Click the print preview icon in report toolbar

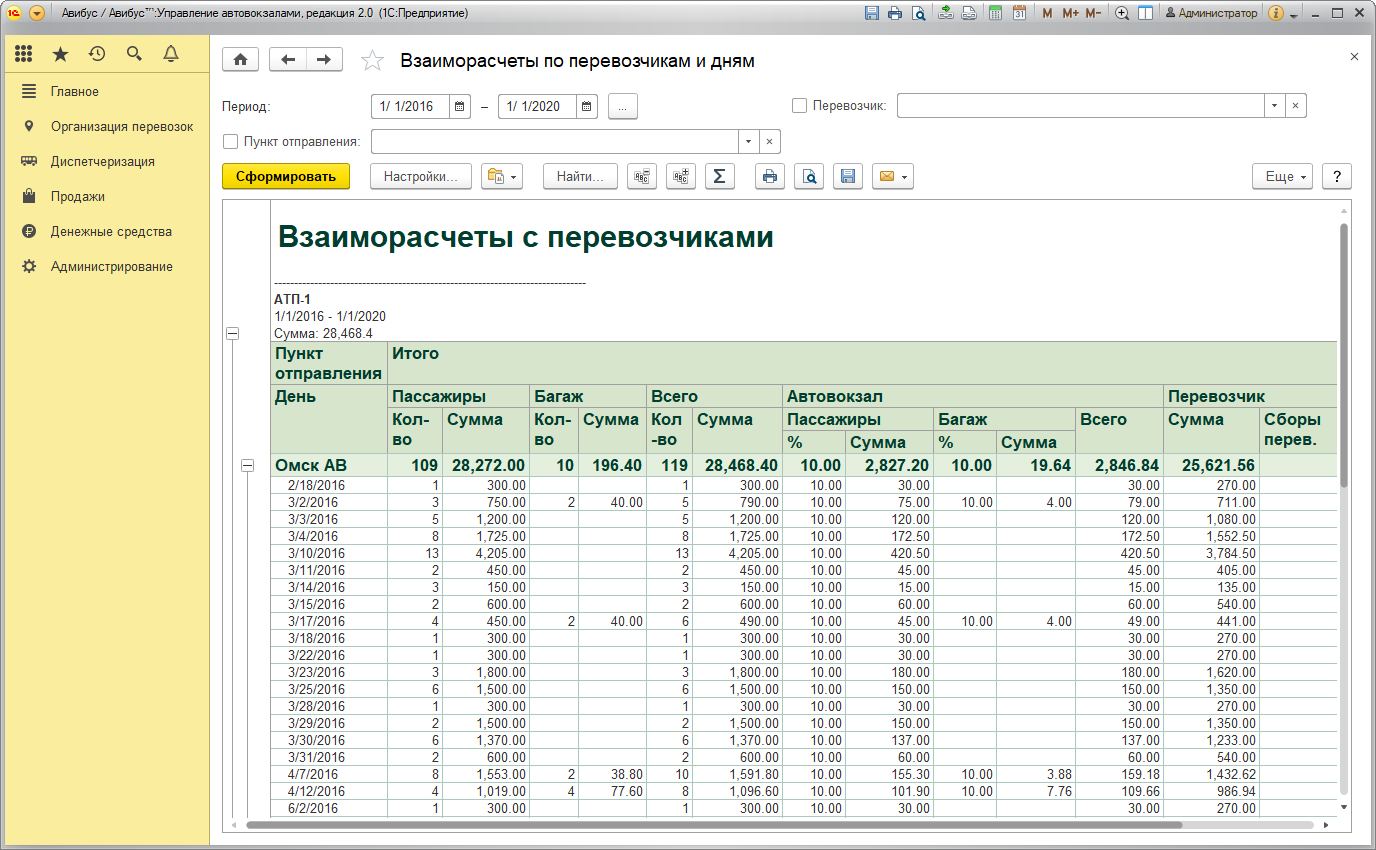click(x=809, y=177)
